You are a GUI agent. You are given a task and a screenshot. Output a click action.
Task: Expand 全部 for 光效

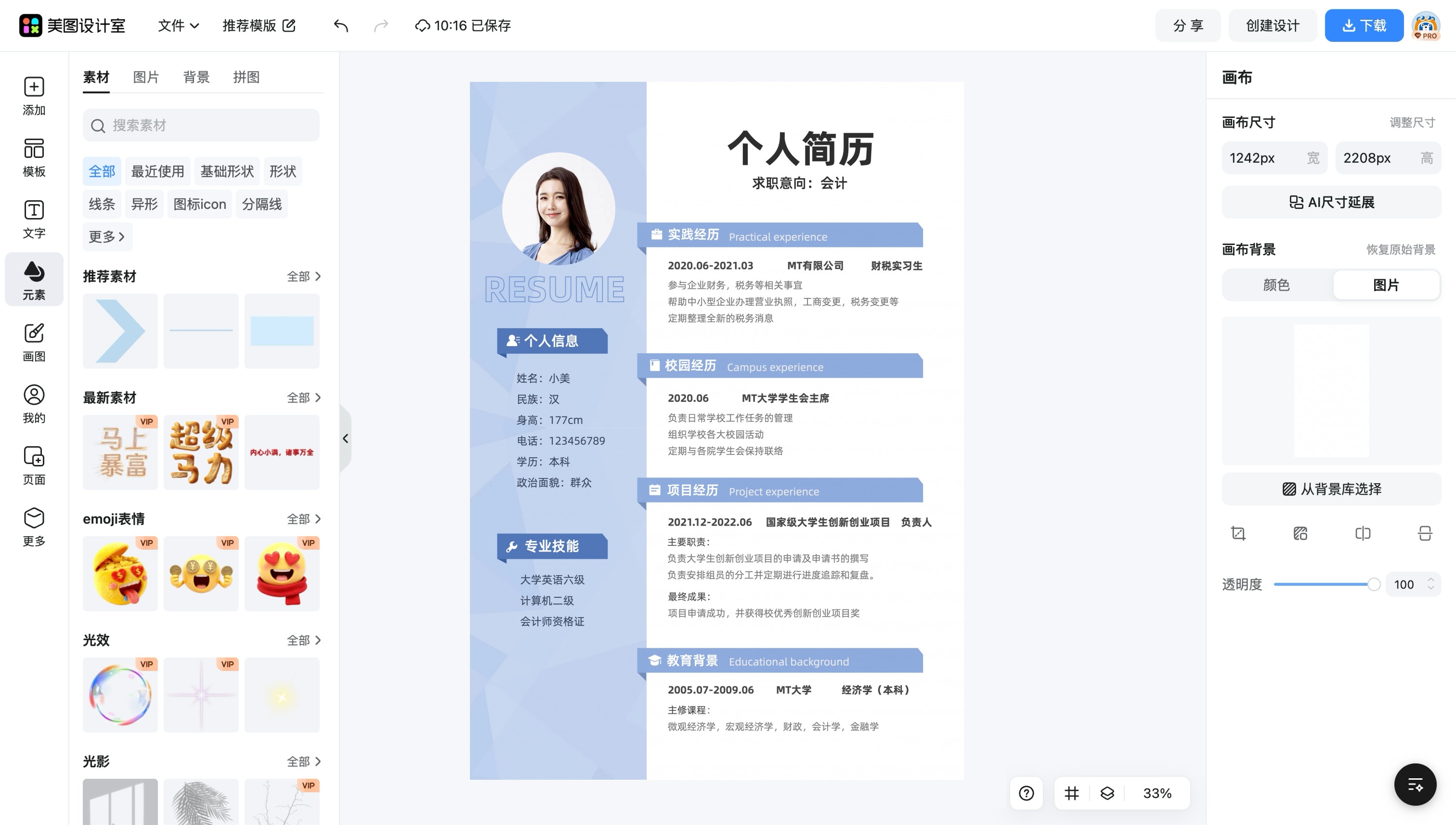[304, 640]
